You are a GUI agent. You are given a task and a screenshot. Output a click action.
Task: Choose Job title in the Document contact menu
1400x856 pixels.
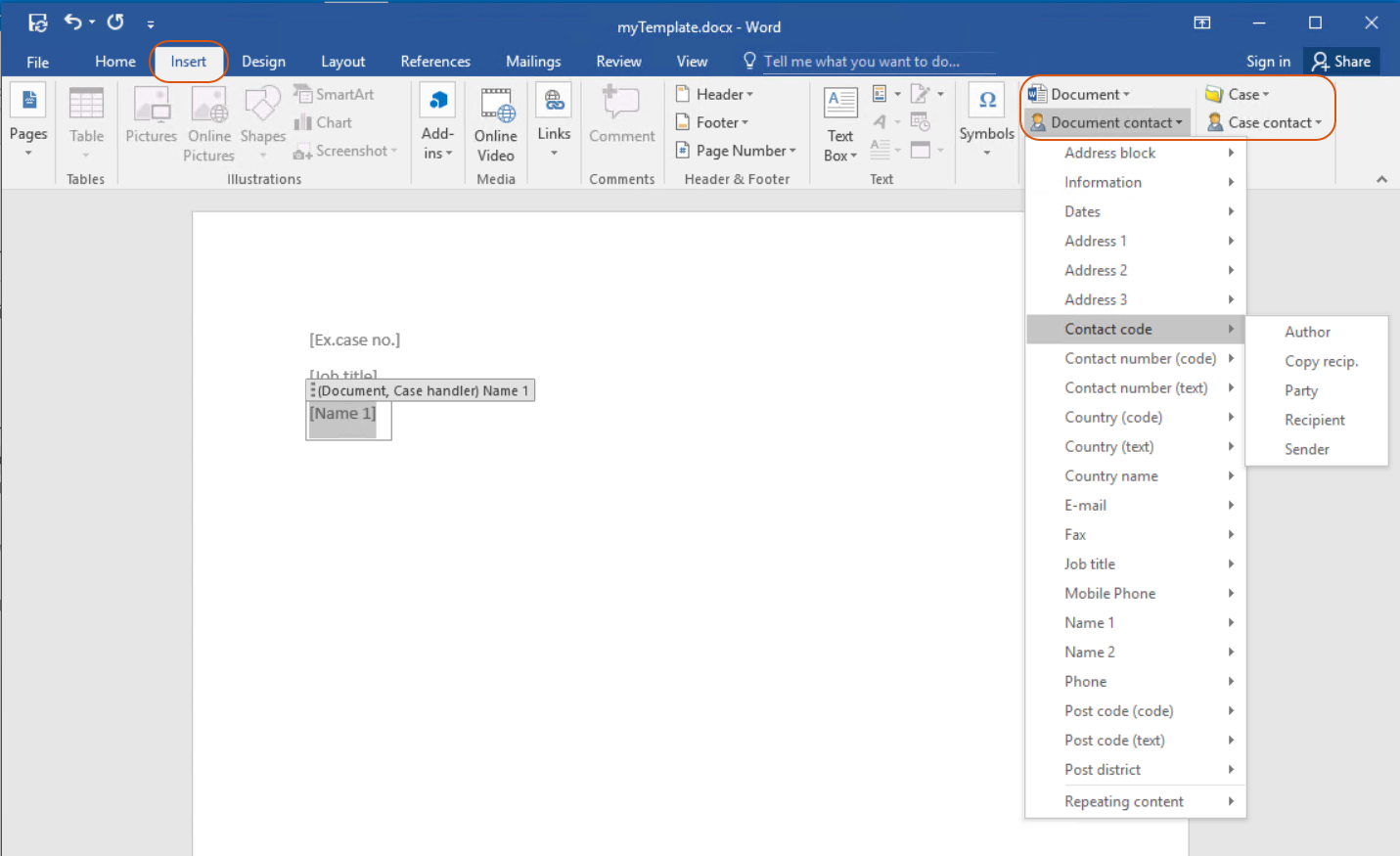click(x=1090, y=563)
